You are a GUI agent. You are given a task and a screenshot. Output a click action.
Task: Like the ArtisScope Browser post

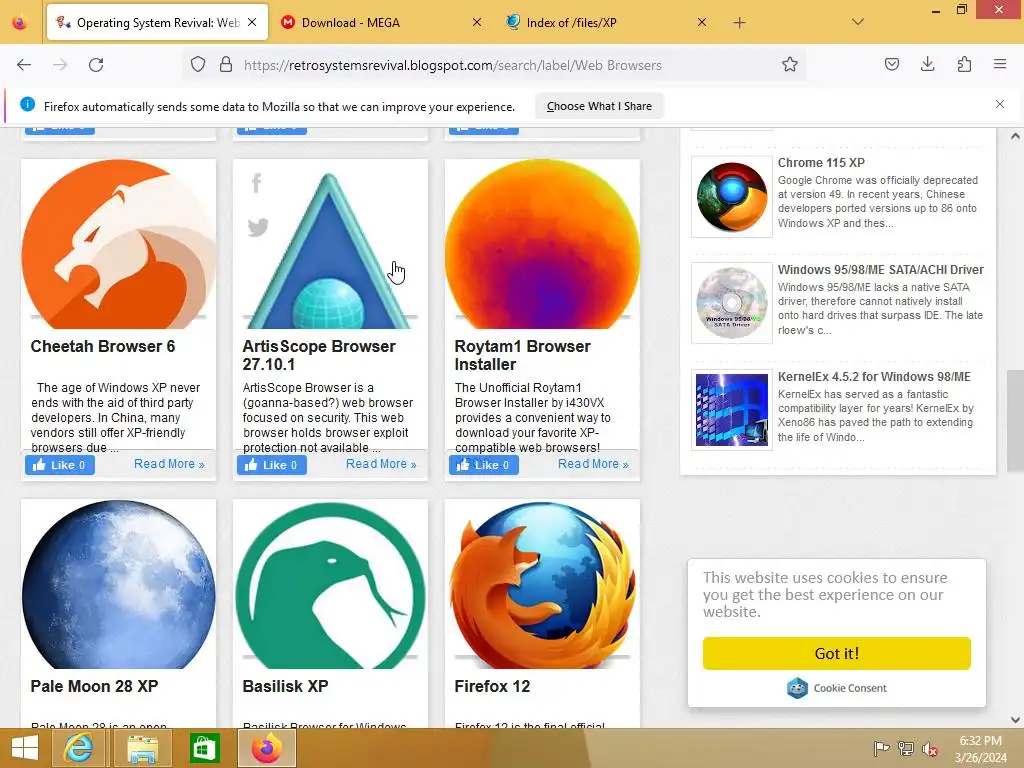(272, 465)
